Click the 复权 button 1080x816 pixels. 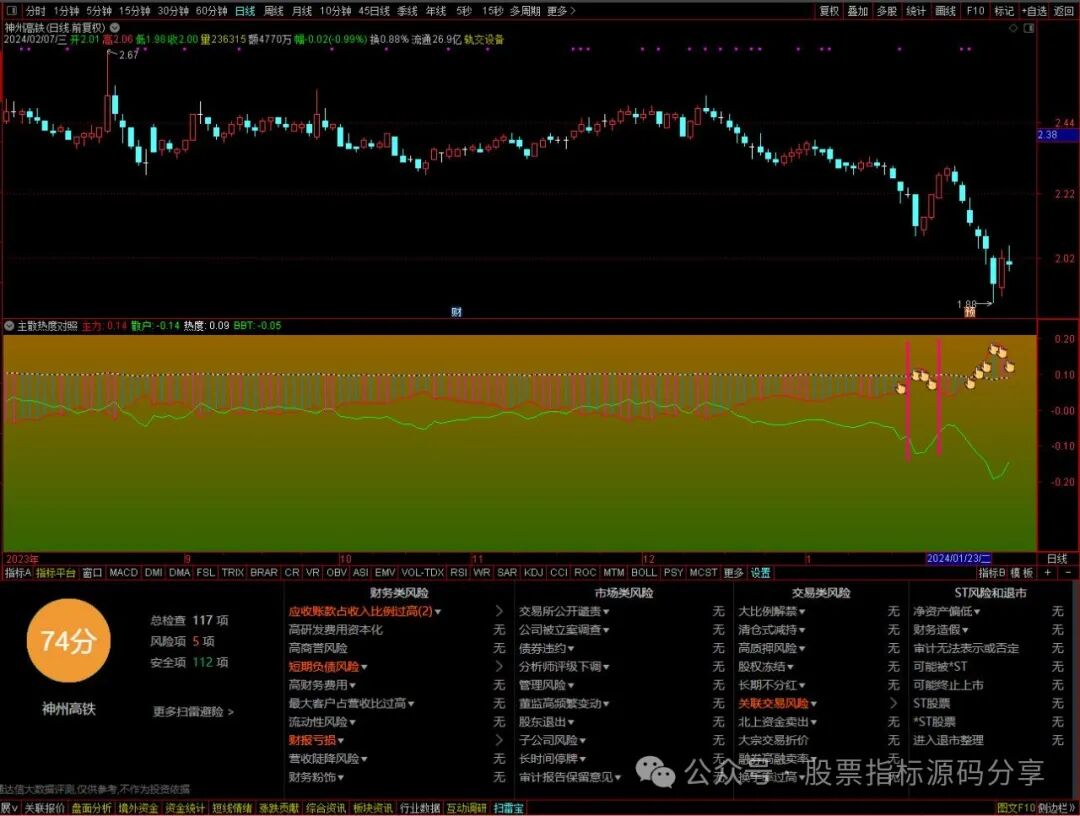coord(829,11)
